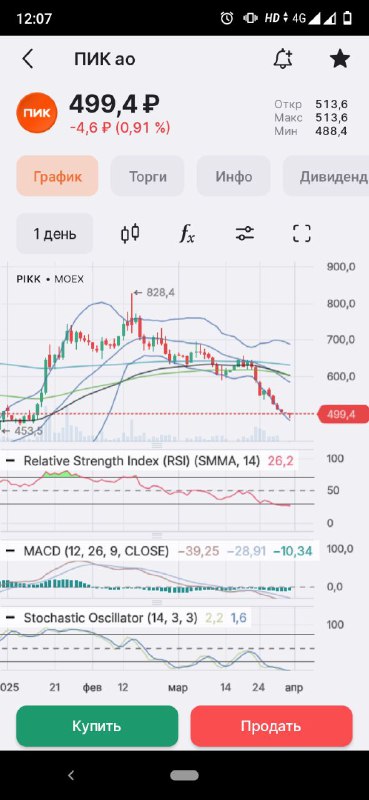Tap the green Купить button
This screenshot has height=800, width=369.
pyautogui.click(x=97, y=726)
